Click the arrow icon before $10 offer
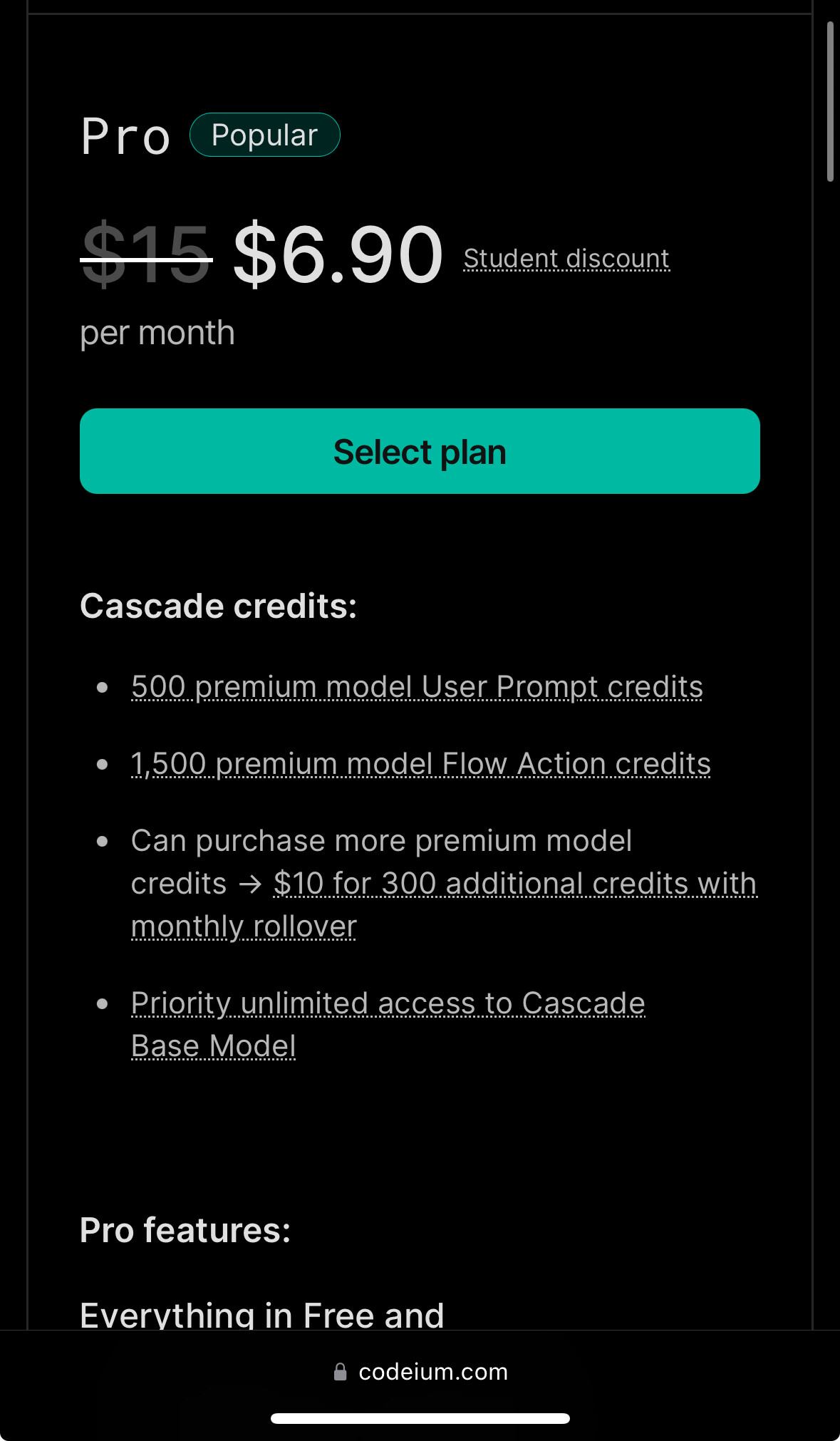840x1441 pixels. pos(250,884)
